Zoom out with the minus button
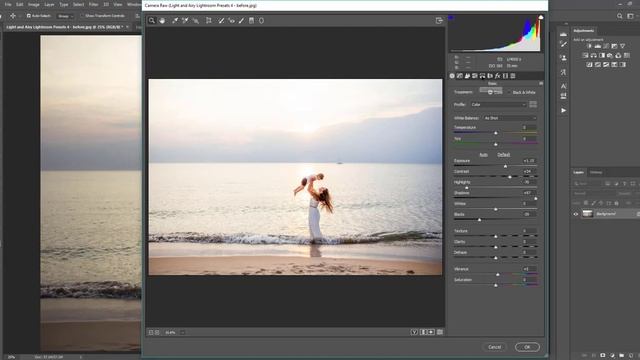This screenshot has height=360, width=640. pyautogui.click(x=151, y=332)
